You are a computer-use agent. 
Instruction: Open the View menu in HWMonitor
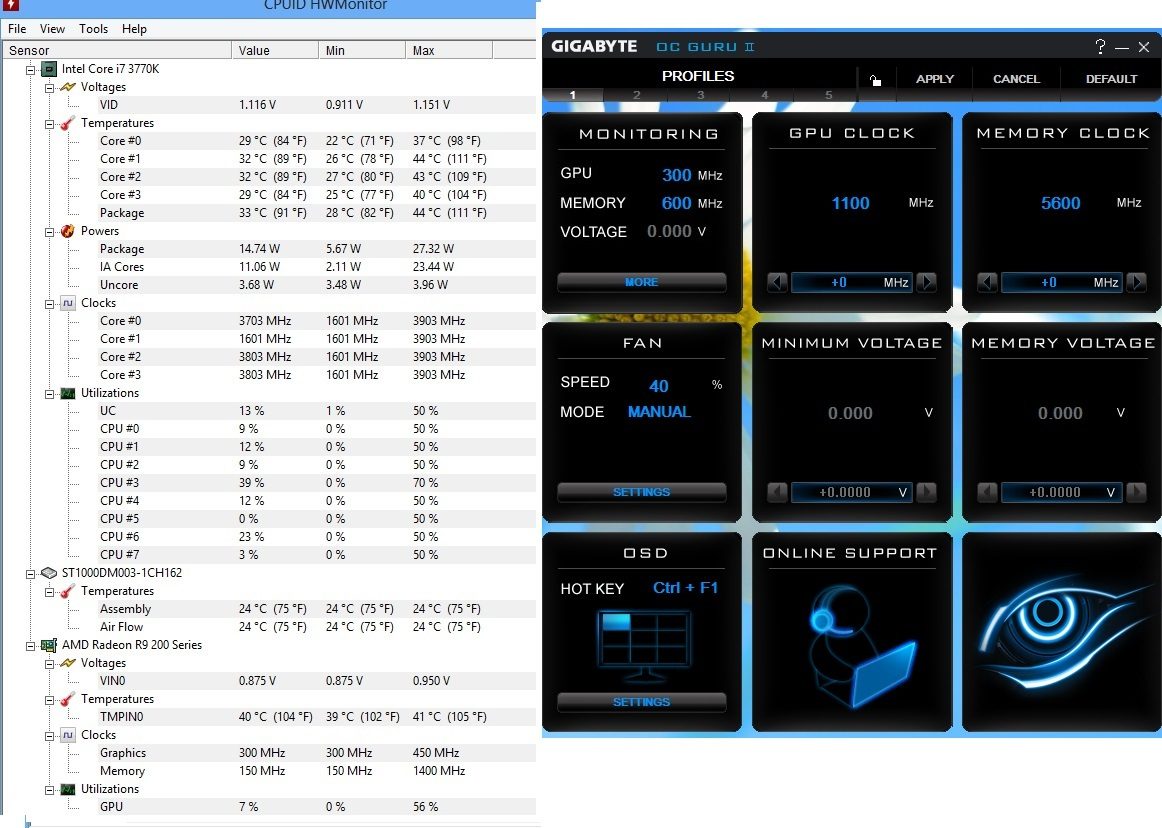tap(53, 29)
